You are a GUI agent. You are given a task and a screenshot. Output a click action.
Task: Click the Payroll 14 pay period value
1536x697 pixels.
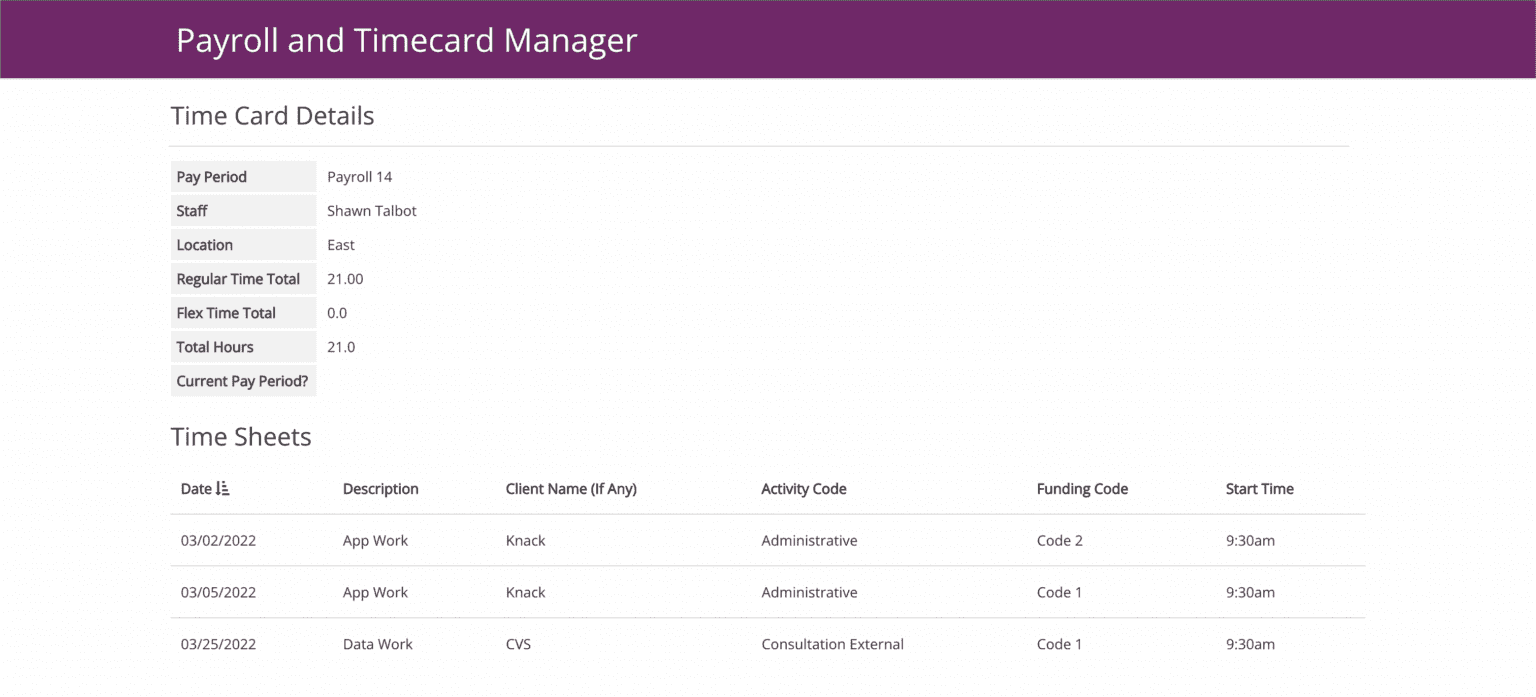click(x=359, y=176)
